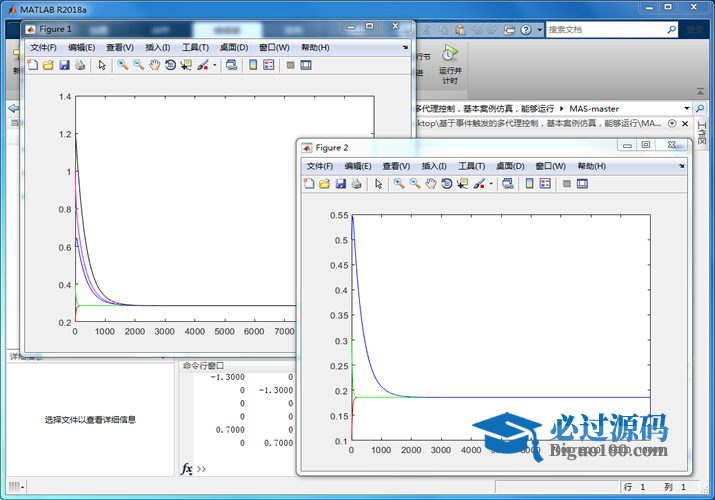Activate Data Cursor tool in Figure 2
The width and height of the screenshot is (715, 500).
462,184
